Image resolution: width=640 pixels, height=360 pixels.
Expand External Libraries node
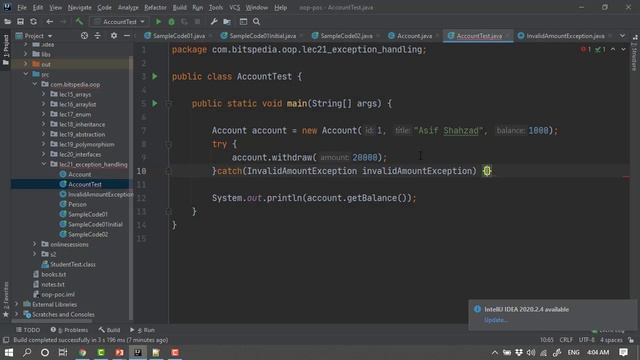point(17,304)
